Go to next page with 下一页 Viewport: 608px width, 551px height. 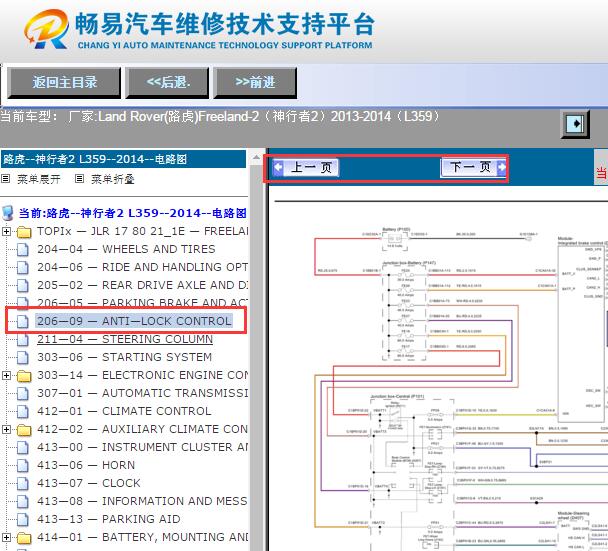(473, 168)
